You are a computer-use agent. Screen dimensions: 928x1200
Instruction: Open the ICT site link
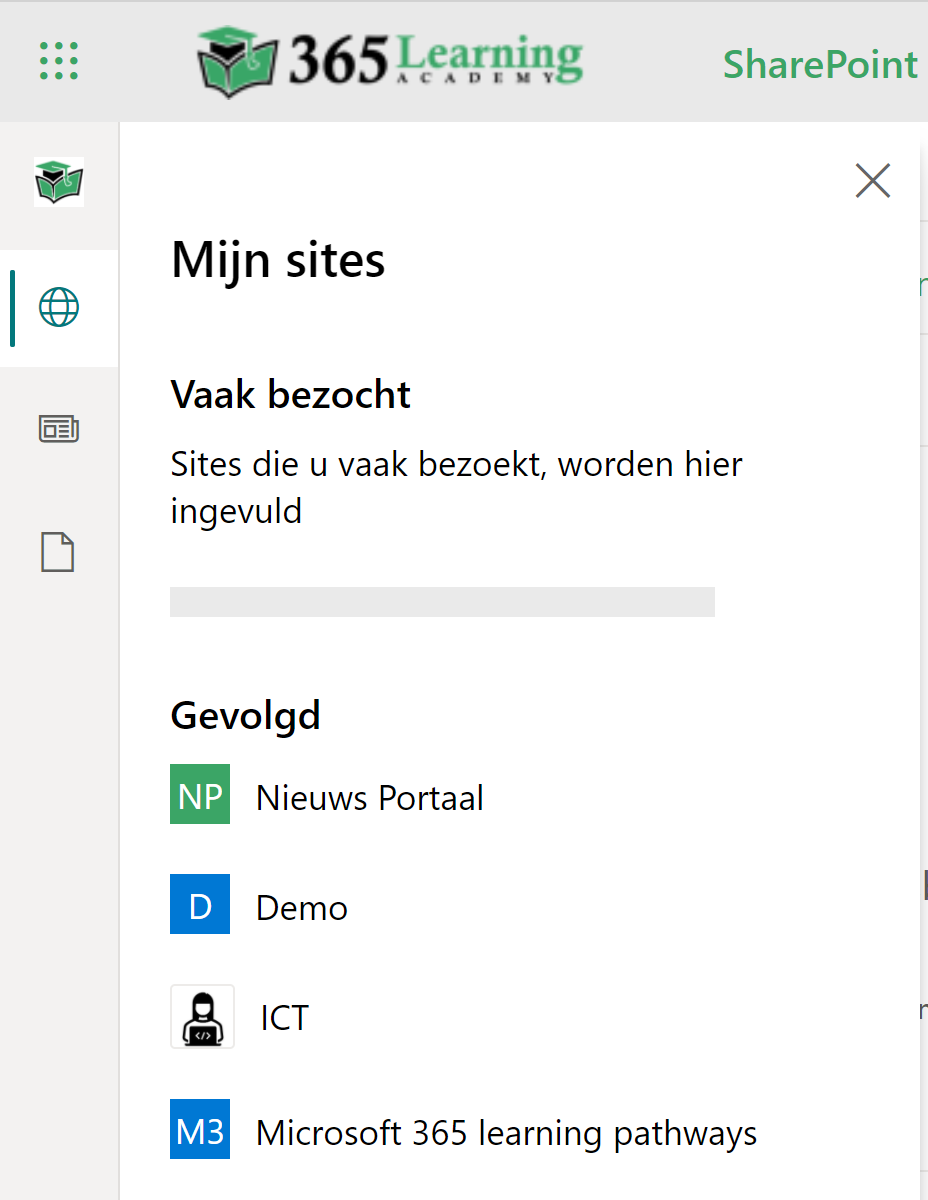click(285, 1018)
